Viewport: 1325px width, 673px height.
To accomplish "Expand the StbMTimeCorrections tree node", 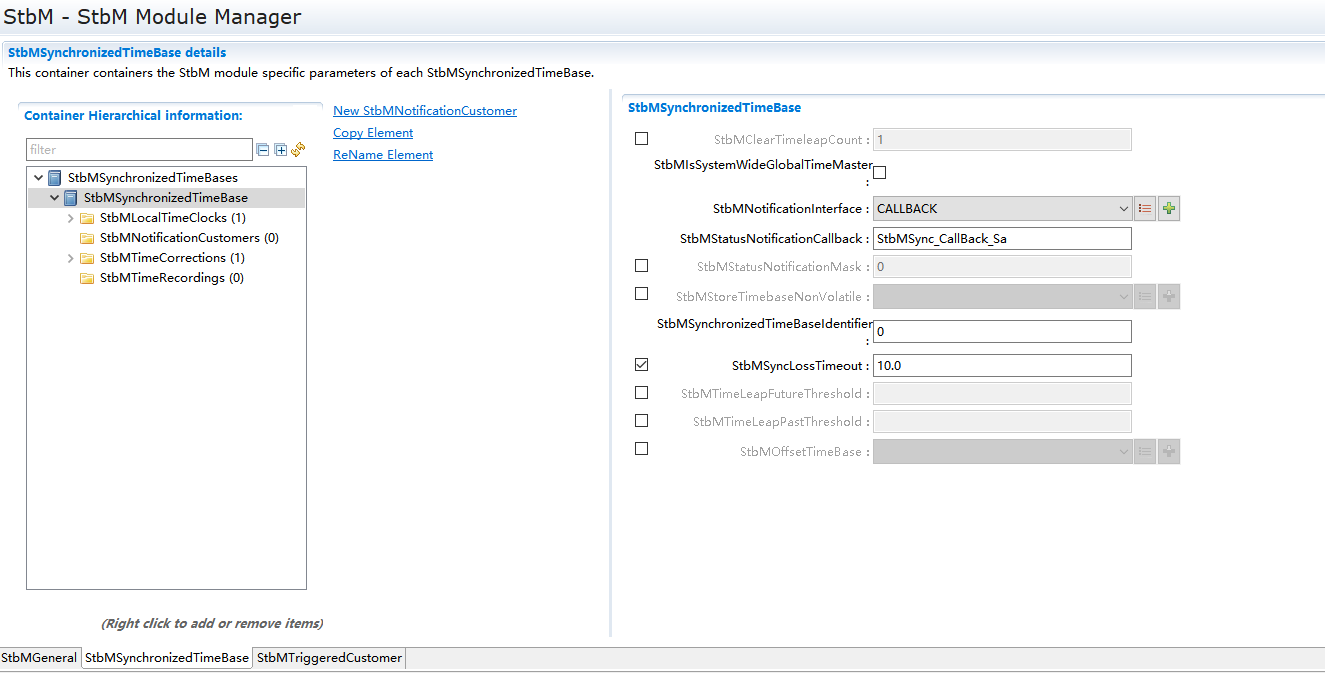I will click(x=71, y=258).
